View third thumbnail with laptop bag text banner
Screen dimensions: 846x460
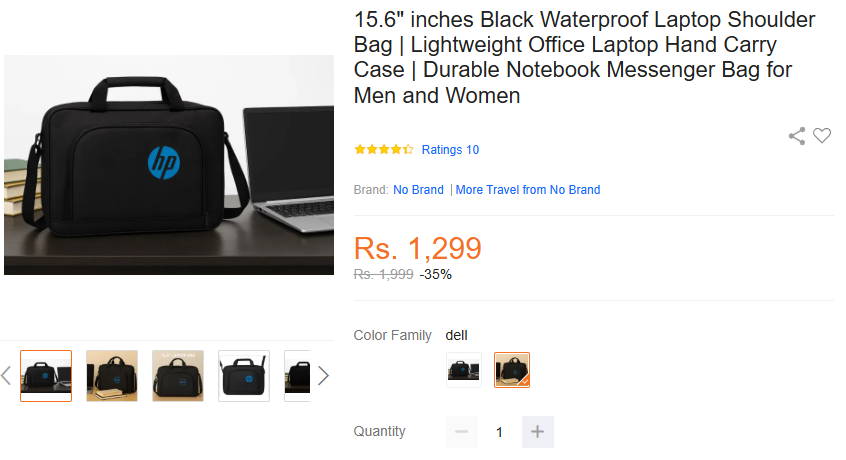point(178,376)
